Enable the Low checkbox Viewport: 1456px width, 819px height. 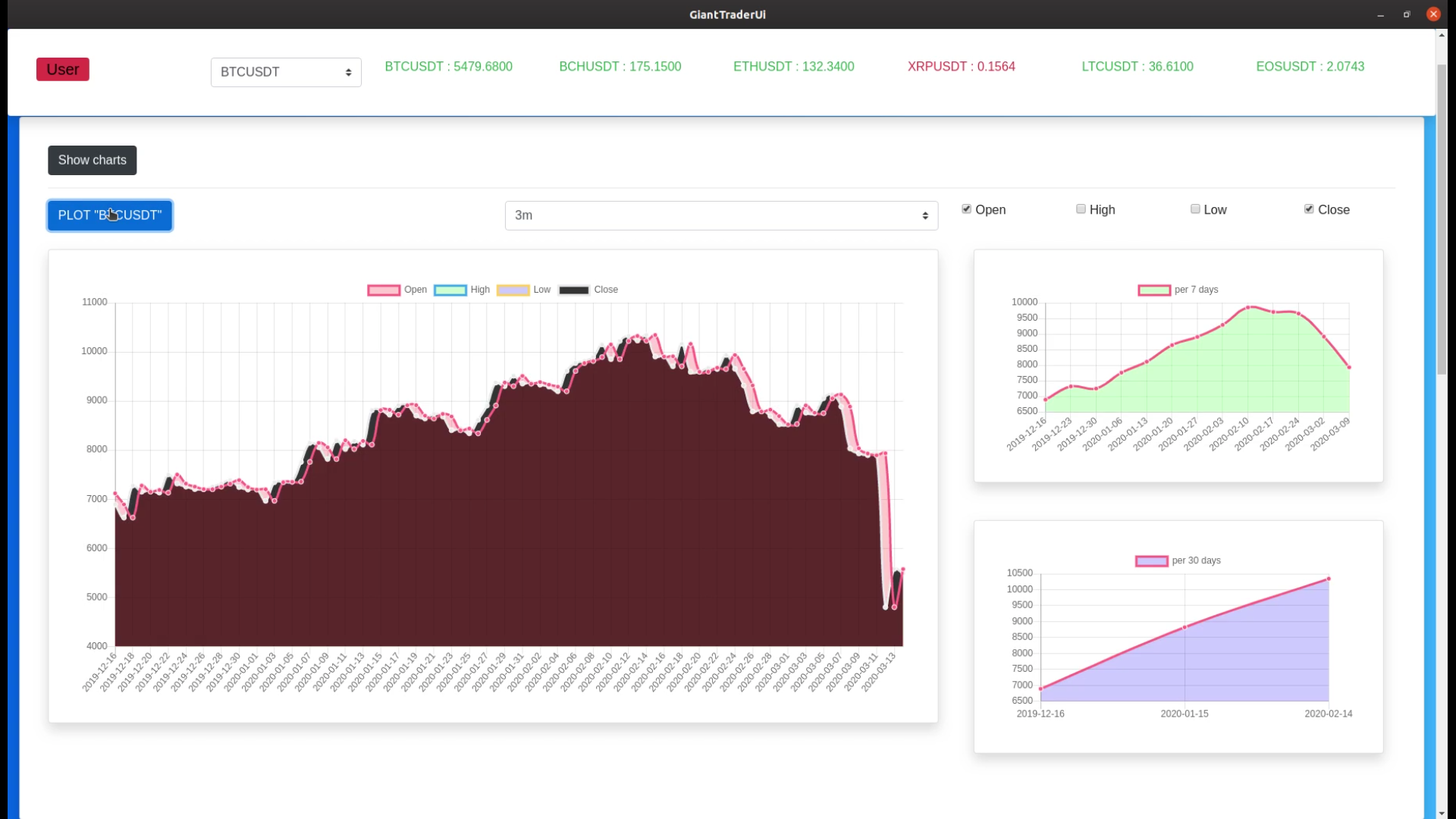click(x=1196, y=209)
